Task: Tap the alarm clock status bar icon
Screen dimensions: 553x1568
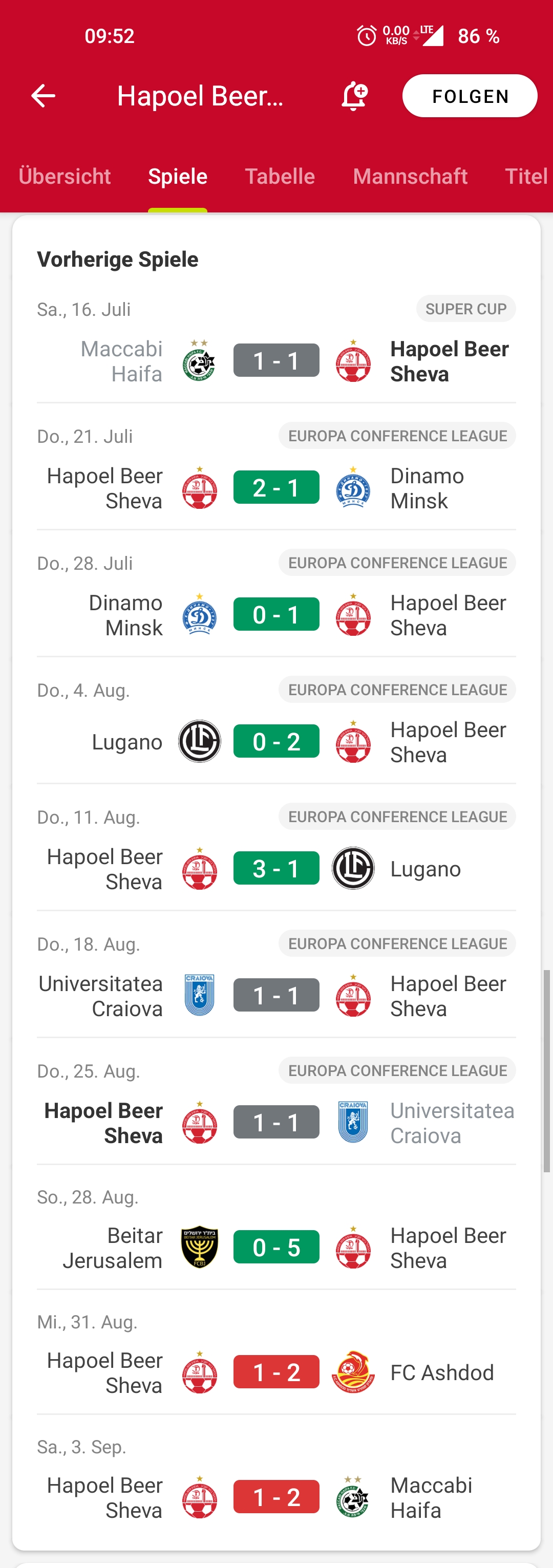Action: tap(367, 36)
